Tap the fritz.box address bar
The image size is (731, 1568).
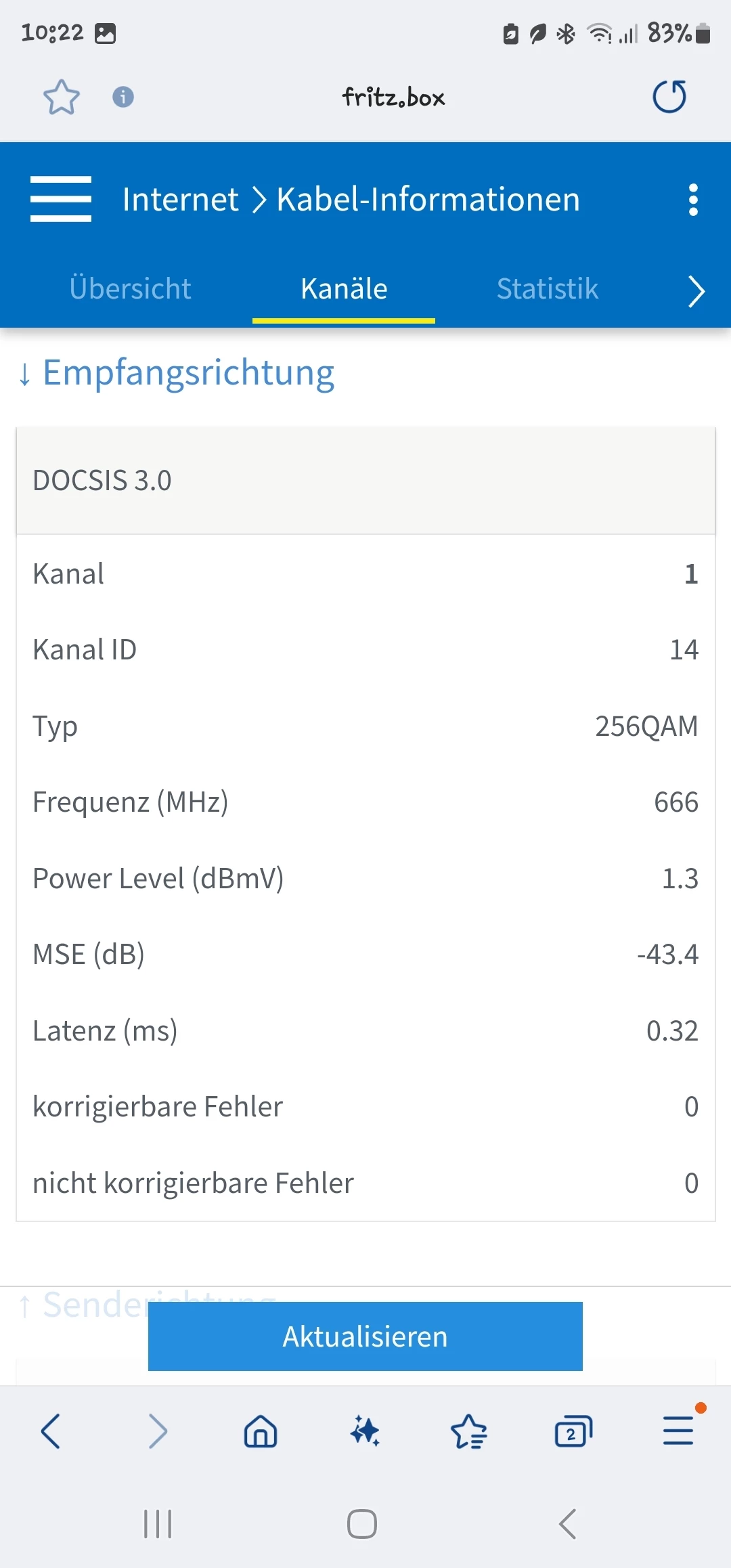click(x=393, y=97)
